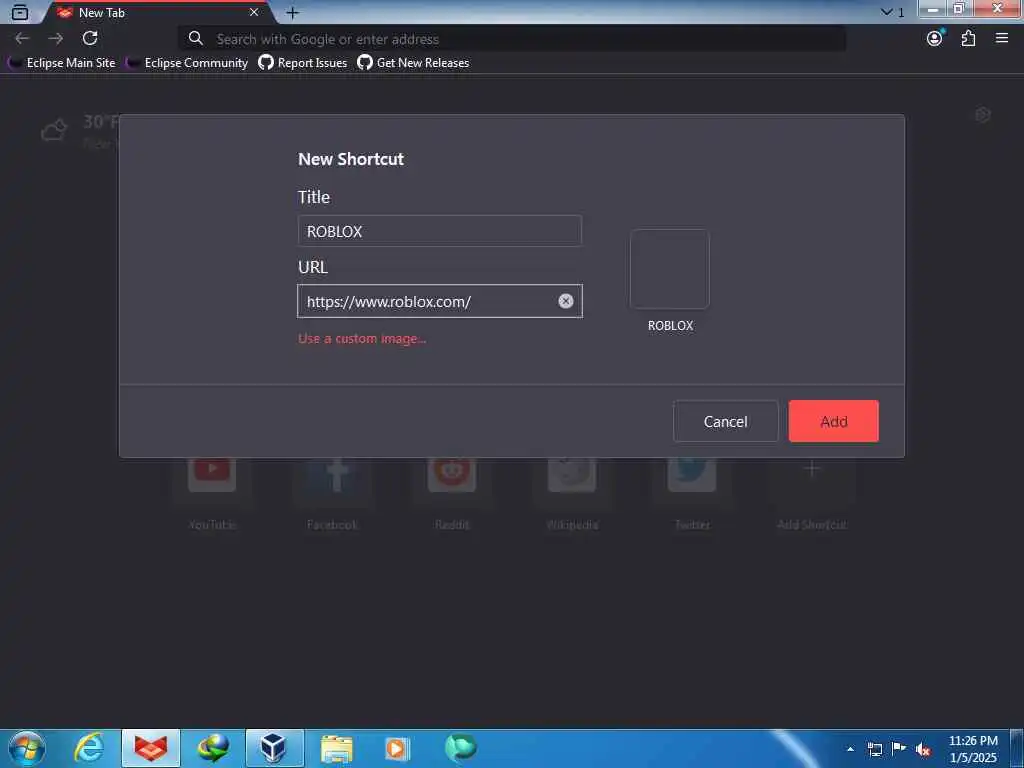Go forward with the forward arrow
This screenshot has height=768, width=1024.
56,39
